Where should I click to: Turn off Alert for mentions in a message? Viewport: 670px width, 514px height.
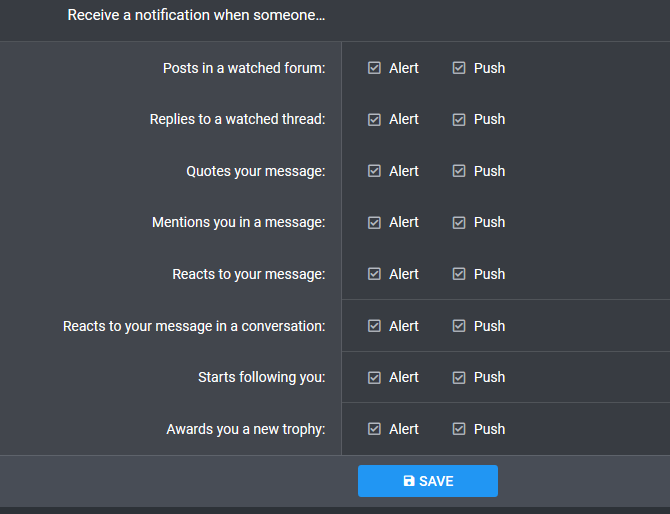tap(374, 223)
